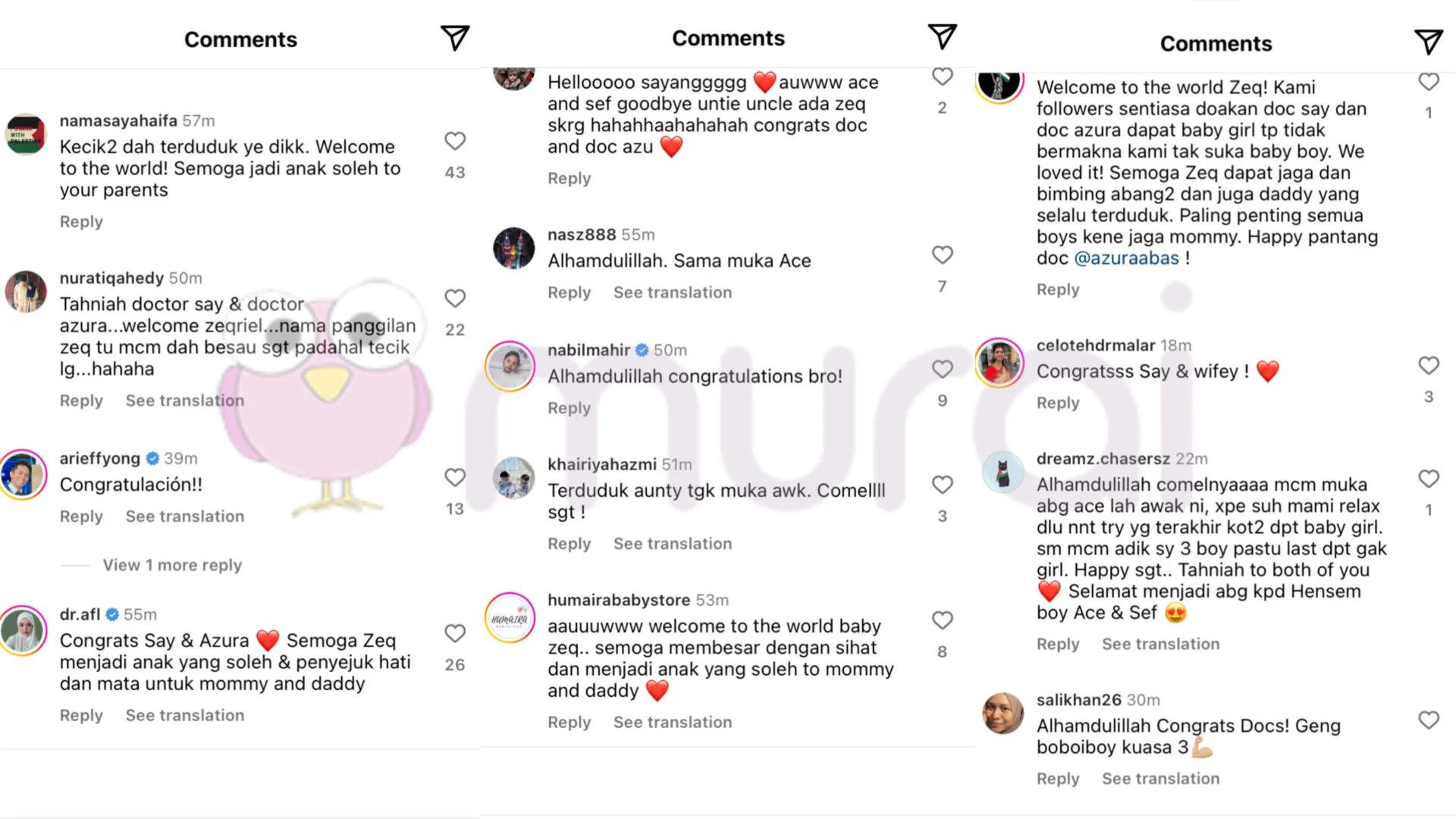1456x819 pixels.
Task: Reply to namasayahaifa's comment
Action: click(81, 221)
